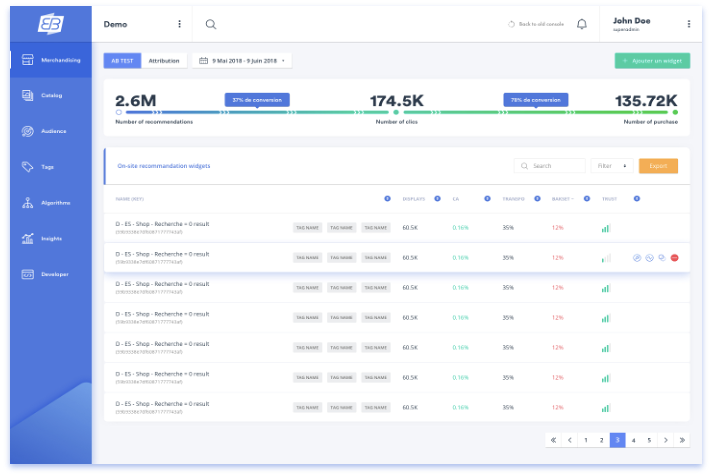
Task: Open the Algorithms section
Action: [x=51, y=203]
